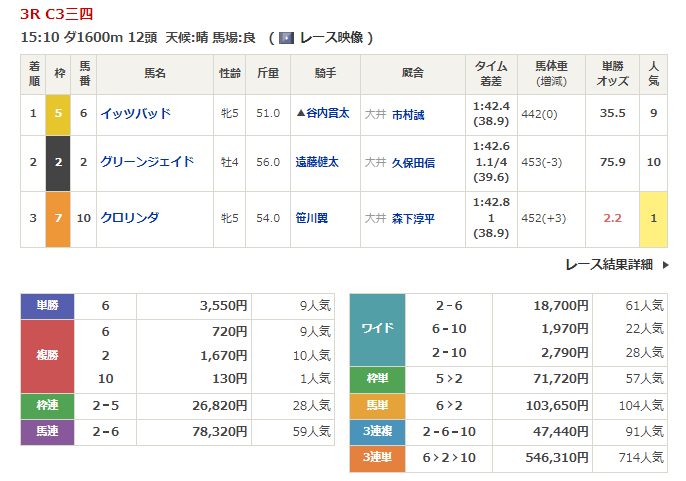This screenshot has width=686, height=481.
Task: Click the black frame number 2 cell
Action: point(58,162)
